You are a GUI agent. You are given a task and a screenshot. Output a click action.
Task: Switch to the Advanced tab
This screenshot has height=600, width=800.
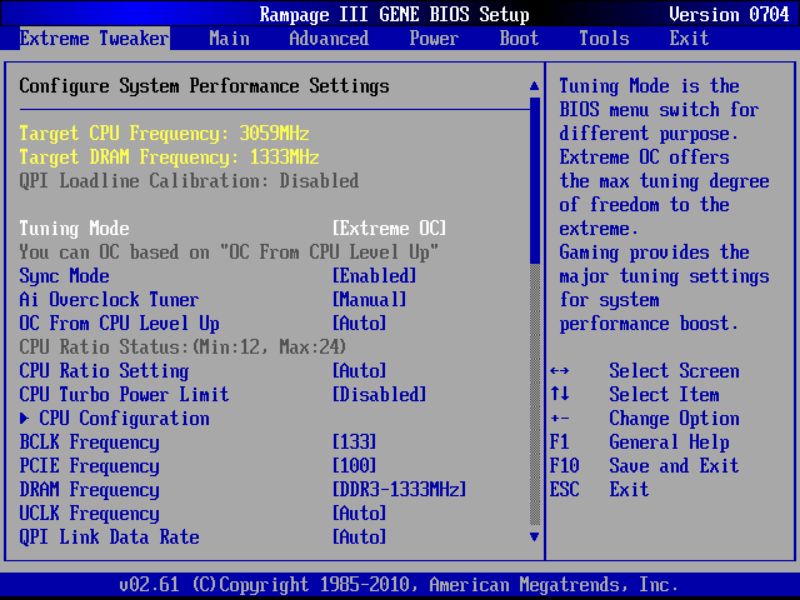(329, 38)
